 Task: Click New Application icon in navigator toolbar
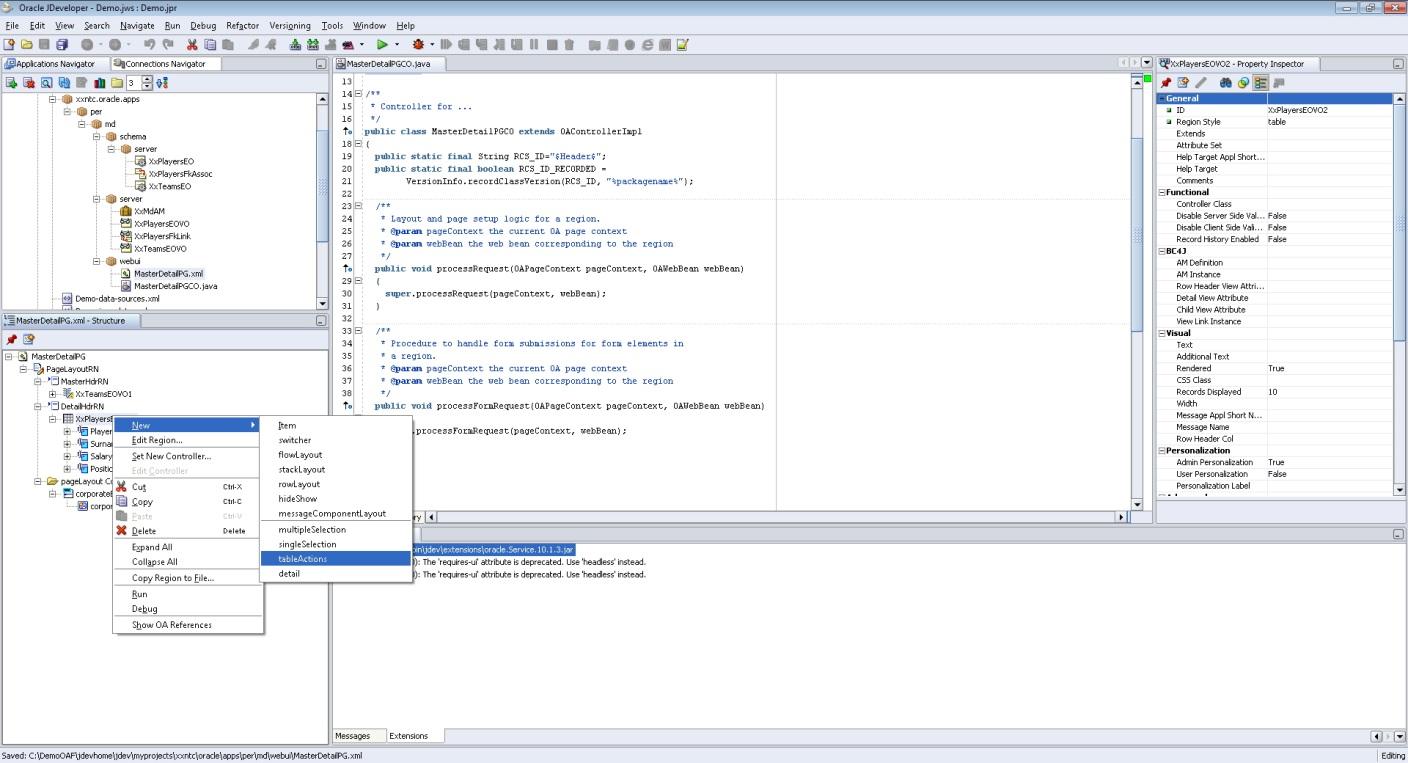pos(11,83)
